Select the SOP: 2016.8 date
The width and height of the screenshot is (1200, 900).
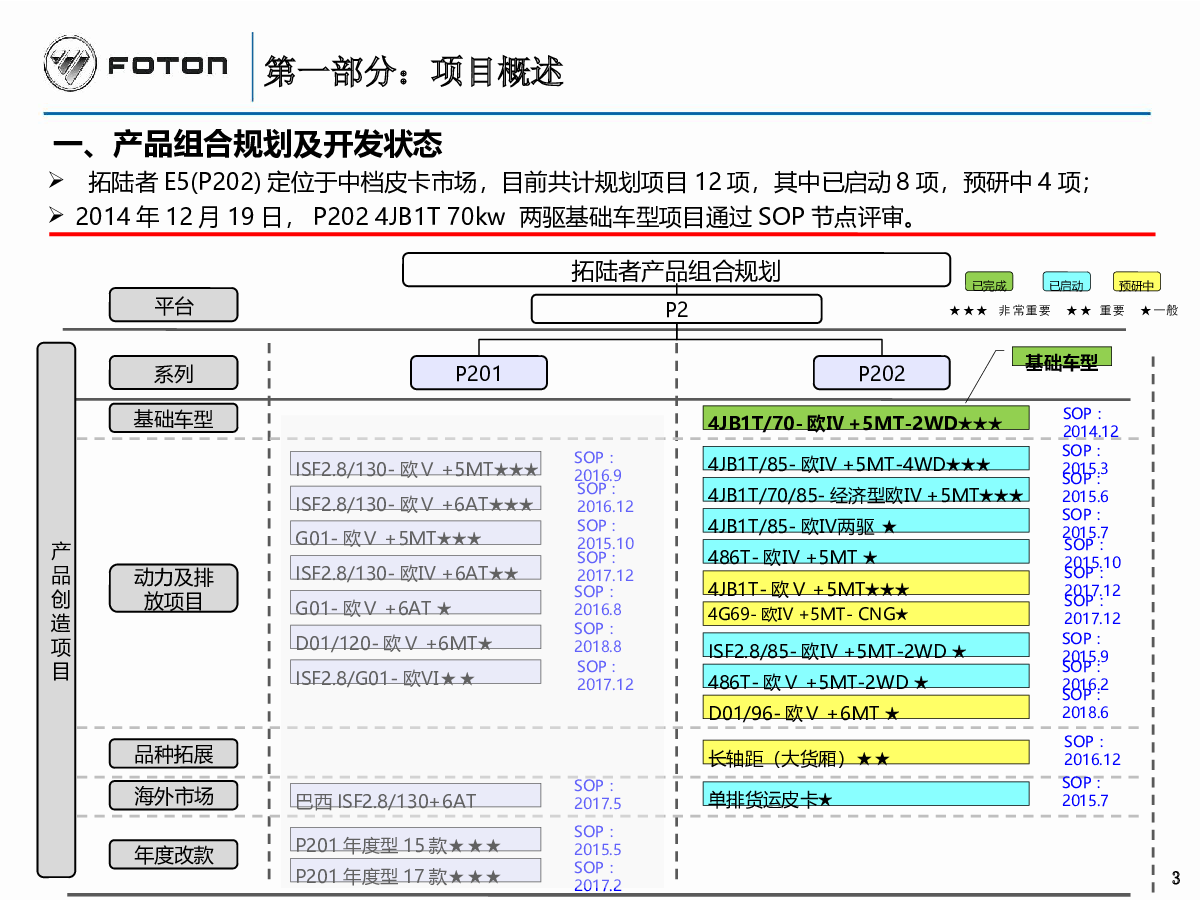click(x=598, y=600)
